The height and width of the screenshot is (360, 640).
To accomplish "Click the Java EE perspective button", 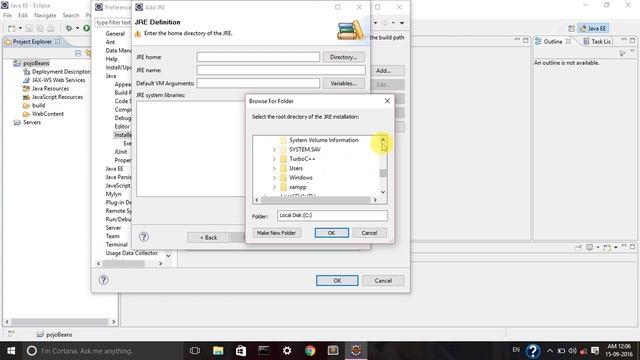I will (593, 28).
